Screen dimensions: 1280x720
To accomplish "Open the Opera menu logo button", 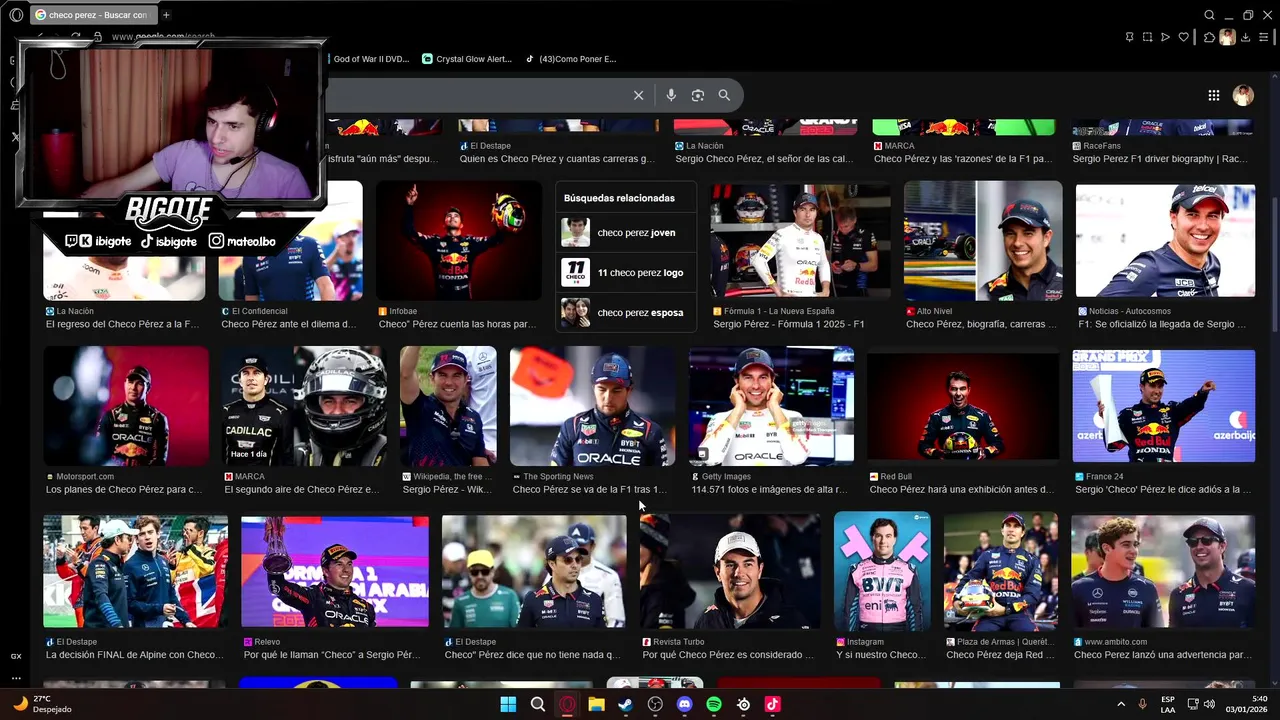I will click(16, 15).
